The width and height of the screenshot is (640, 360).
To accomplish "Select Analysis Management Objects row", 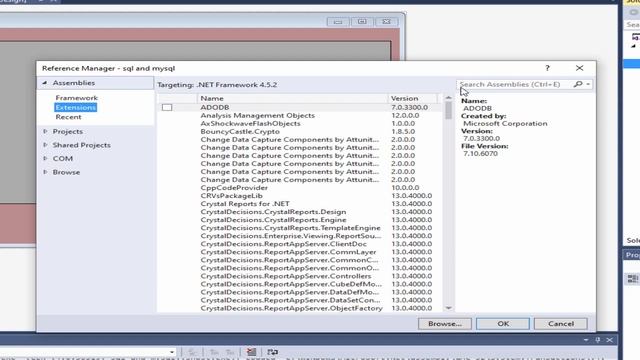I will (300, 116).
